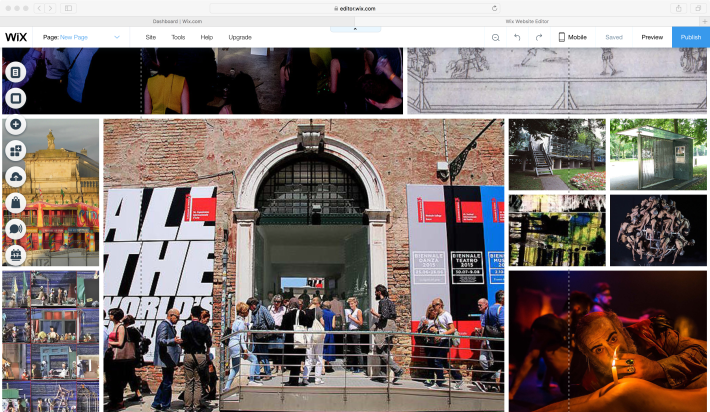Open the Help menu
Viewport: 710px width, 412px height.
(207, 37)
